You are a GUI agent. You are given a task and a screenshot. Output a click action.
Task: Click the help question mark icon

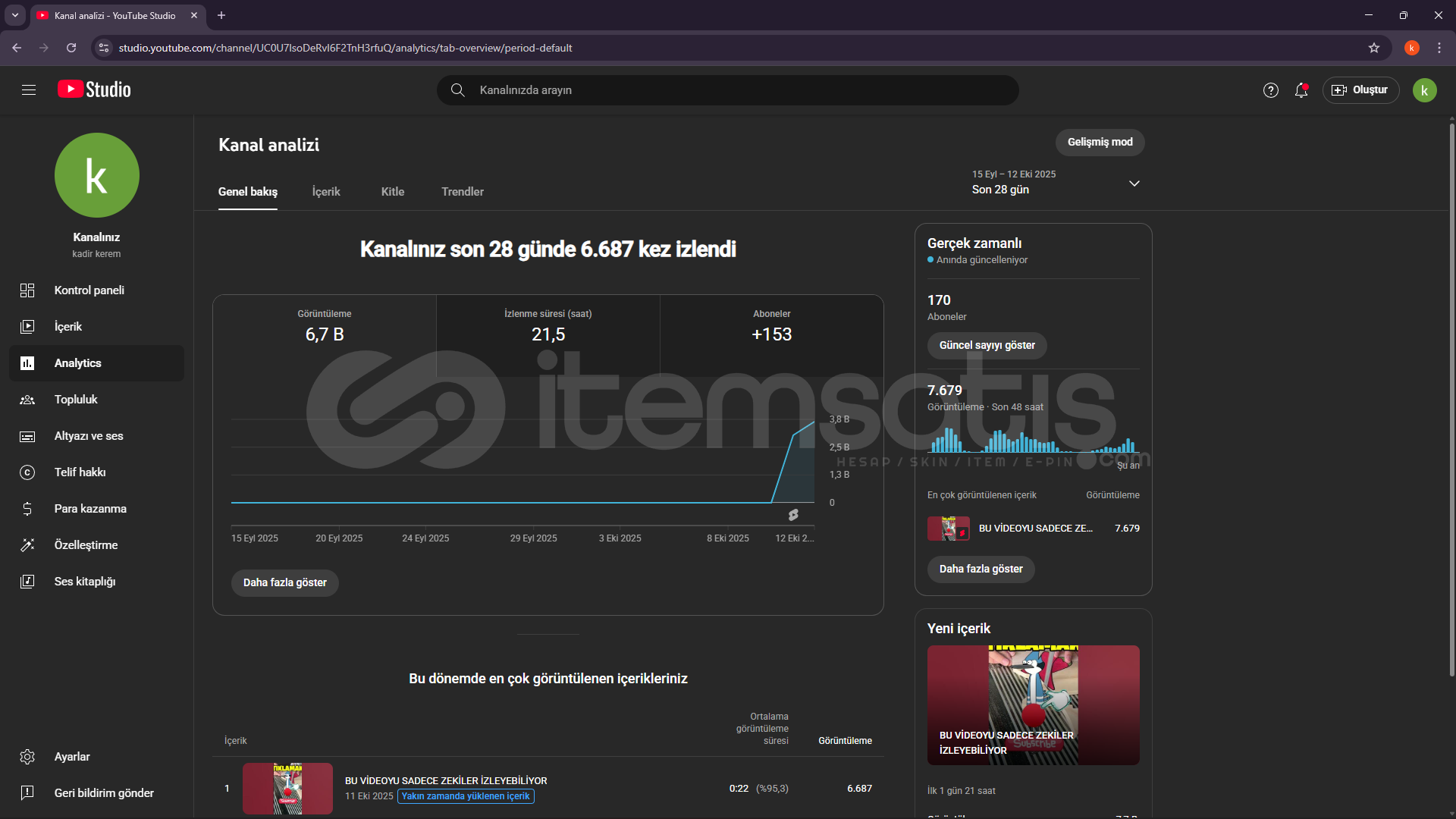point(1271,90)
